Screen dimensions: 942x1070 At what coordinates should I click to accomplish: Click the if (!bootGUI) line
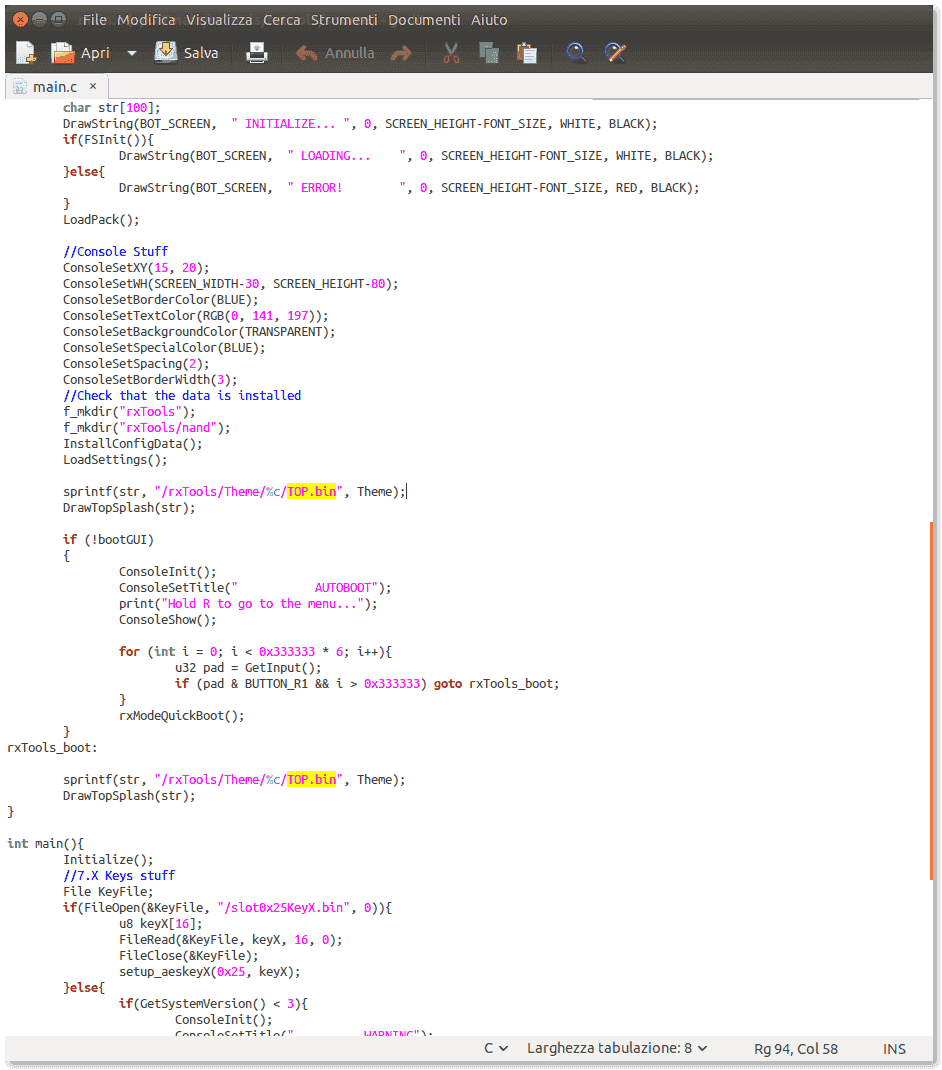(109, 540)
